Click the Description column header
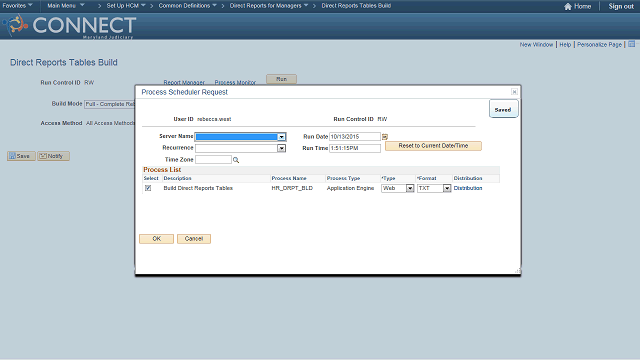640x360 pixels. (177, 178)
